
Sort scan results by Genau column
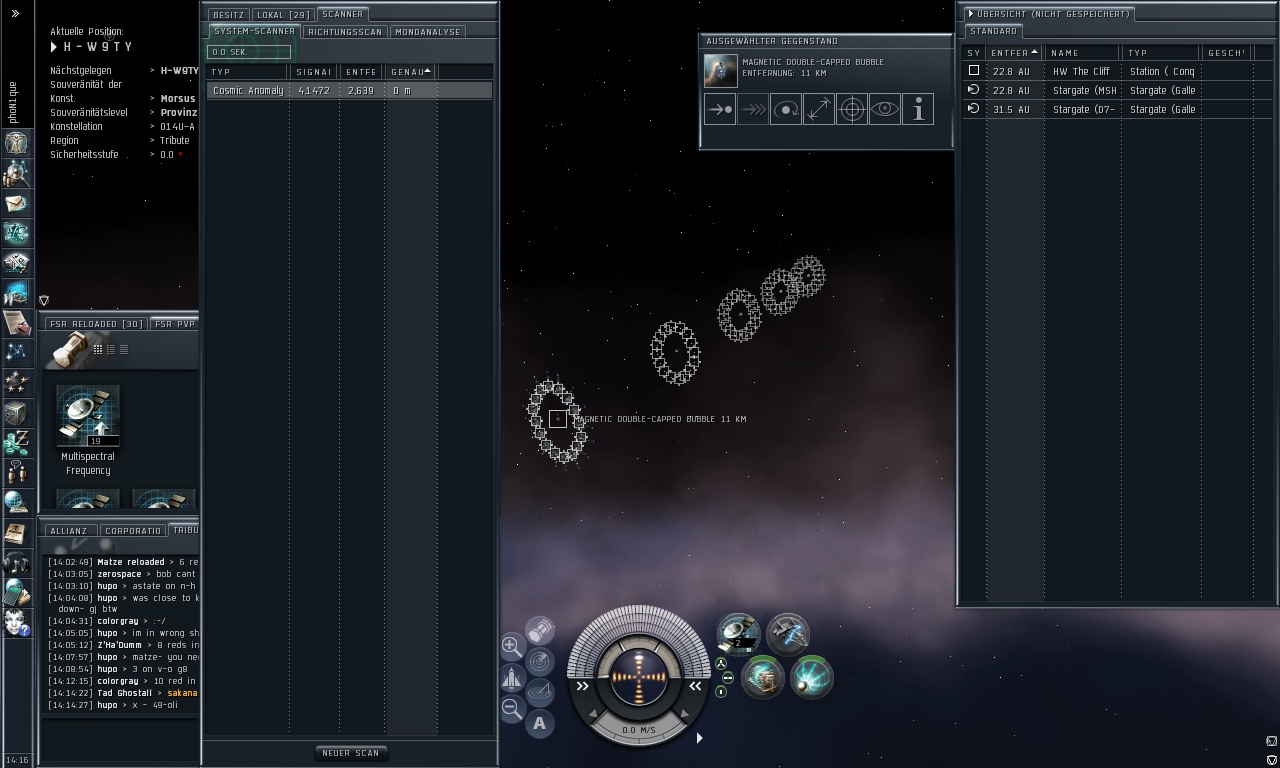(411, 72)
